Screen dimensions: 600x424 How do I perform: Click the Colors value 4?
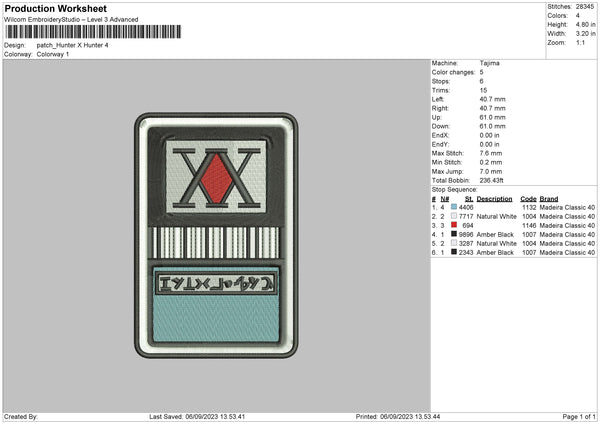(577, 16)
